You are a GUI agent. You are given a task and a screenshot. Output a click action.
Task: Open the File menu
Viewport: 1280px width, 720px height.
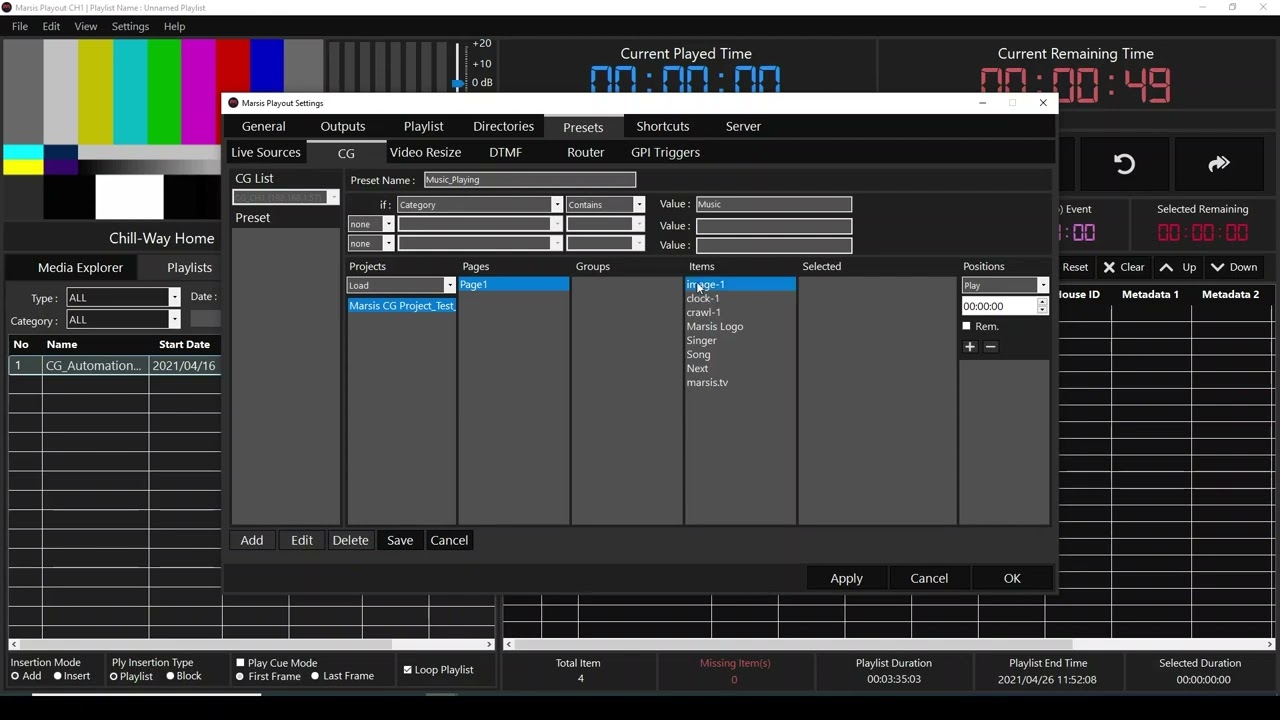[x=20, y=26]
